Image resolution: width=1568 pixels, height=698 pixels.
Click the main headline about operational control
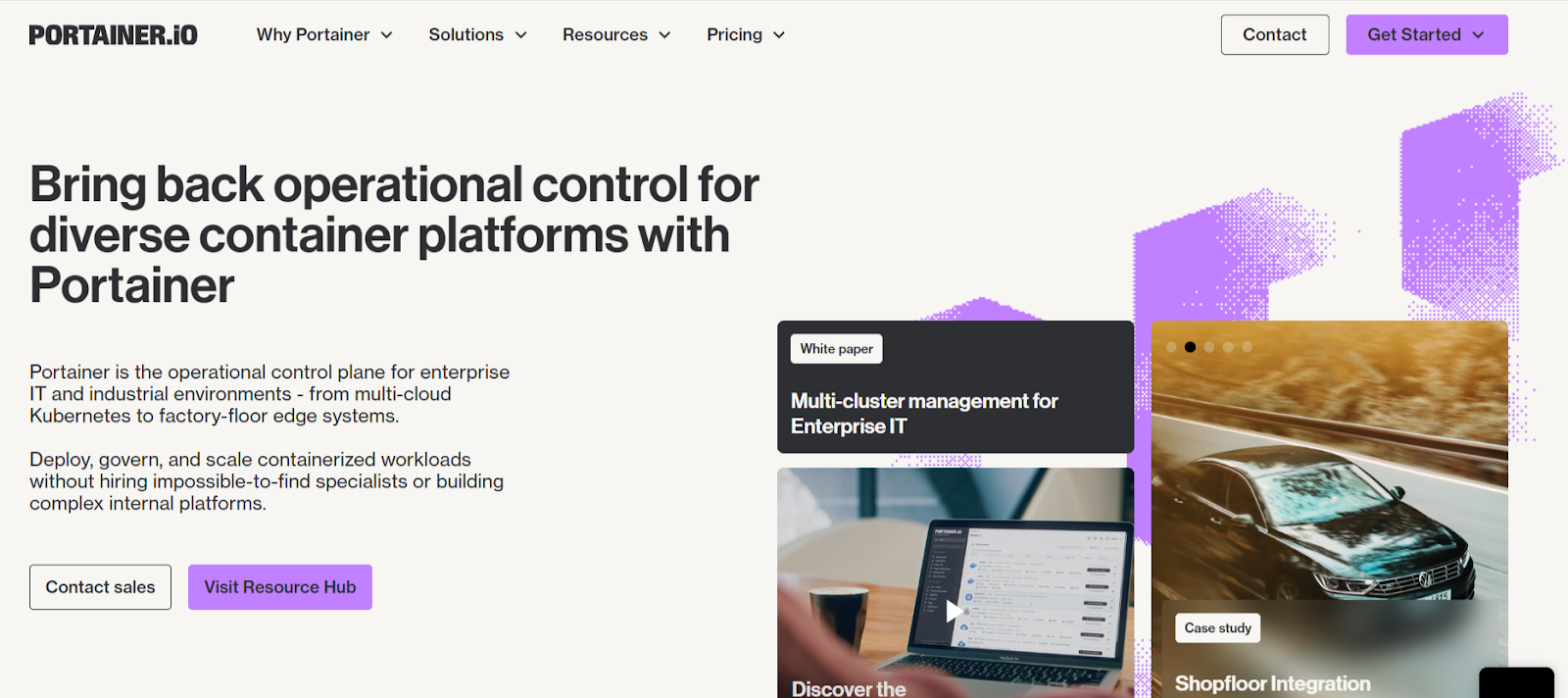394,235
